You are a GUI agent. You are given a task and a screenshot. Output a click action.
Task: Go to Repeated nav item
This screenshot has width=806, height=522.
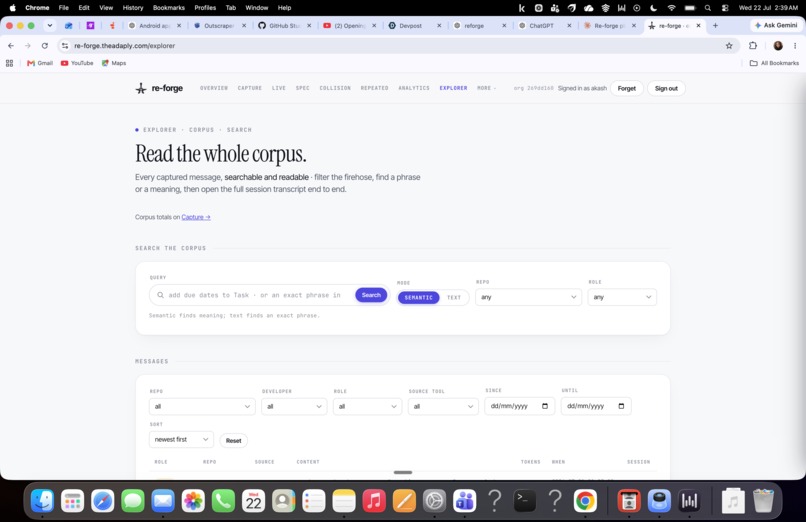pos(374,88)
